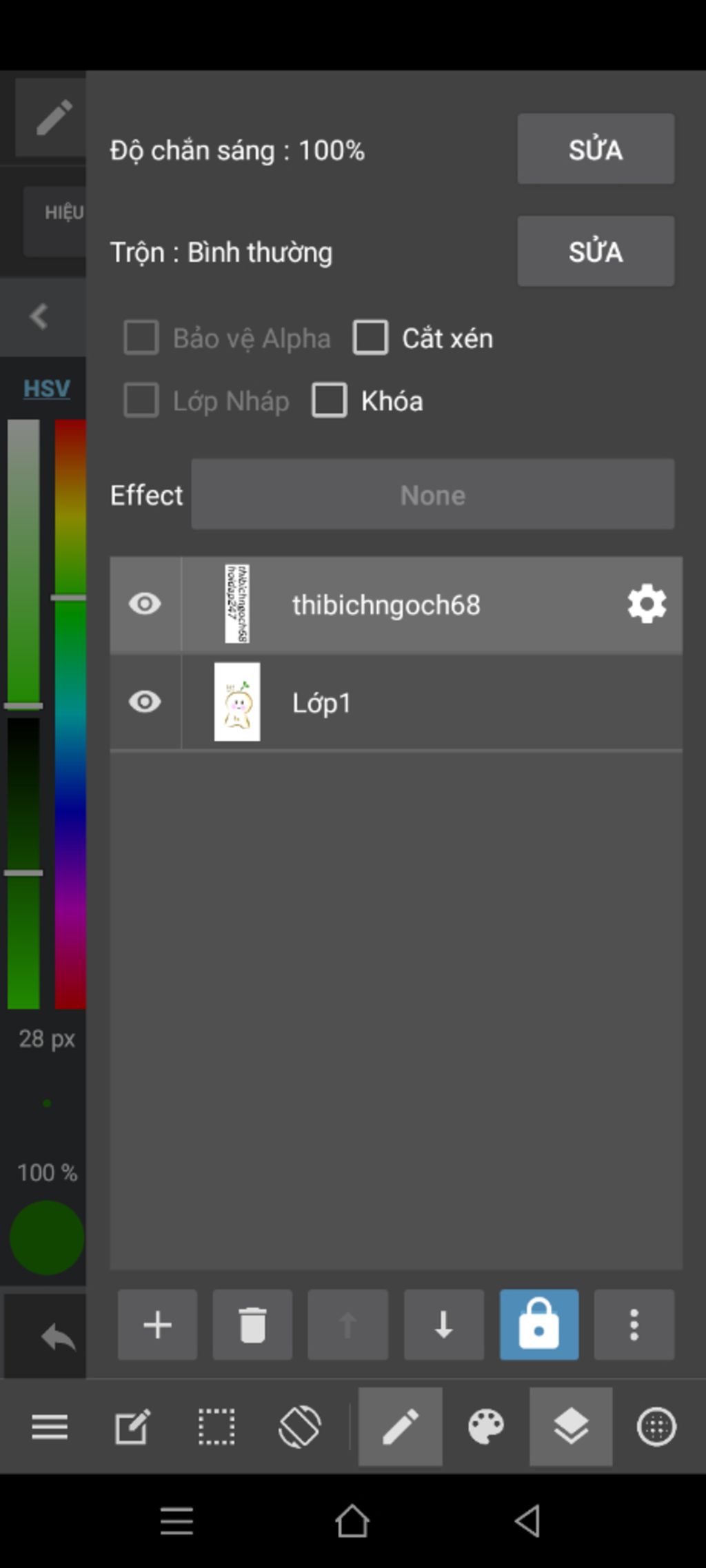706x1568 pixels.
Task: Hide the Lớp1 layer
Action: click(x=145, y=702)
